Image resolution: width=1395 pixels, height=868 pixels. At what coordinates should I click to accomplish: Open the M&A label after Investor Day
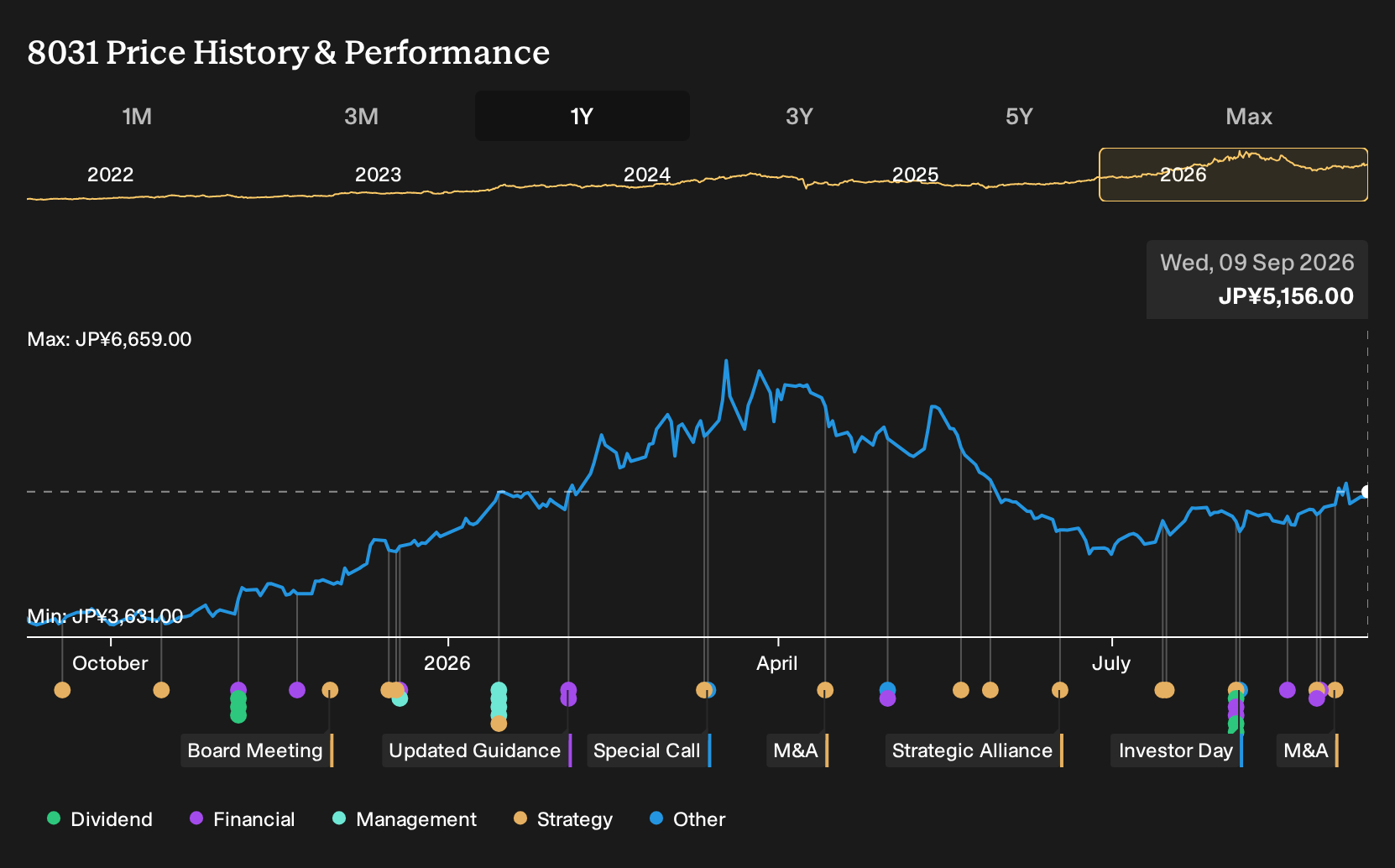click(x=1308, y=750)
